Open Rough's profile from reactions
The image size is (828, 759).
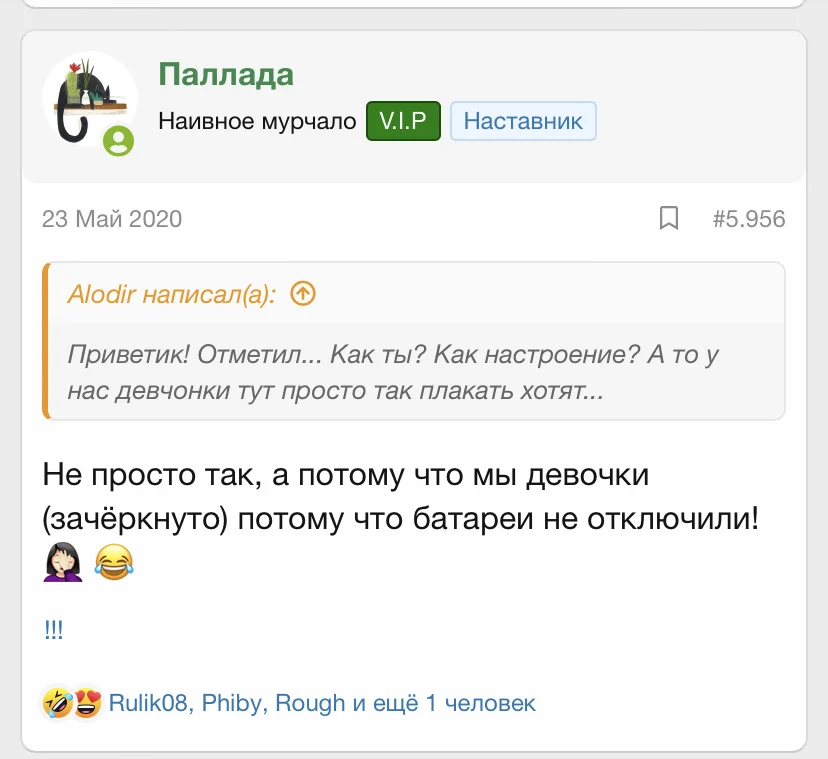pyautogui.click(x=309, y=704)
